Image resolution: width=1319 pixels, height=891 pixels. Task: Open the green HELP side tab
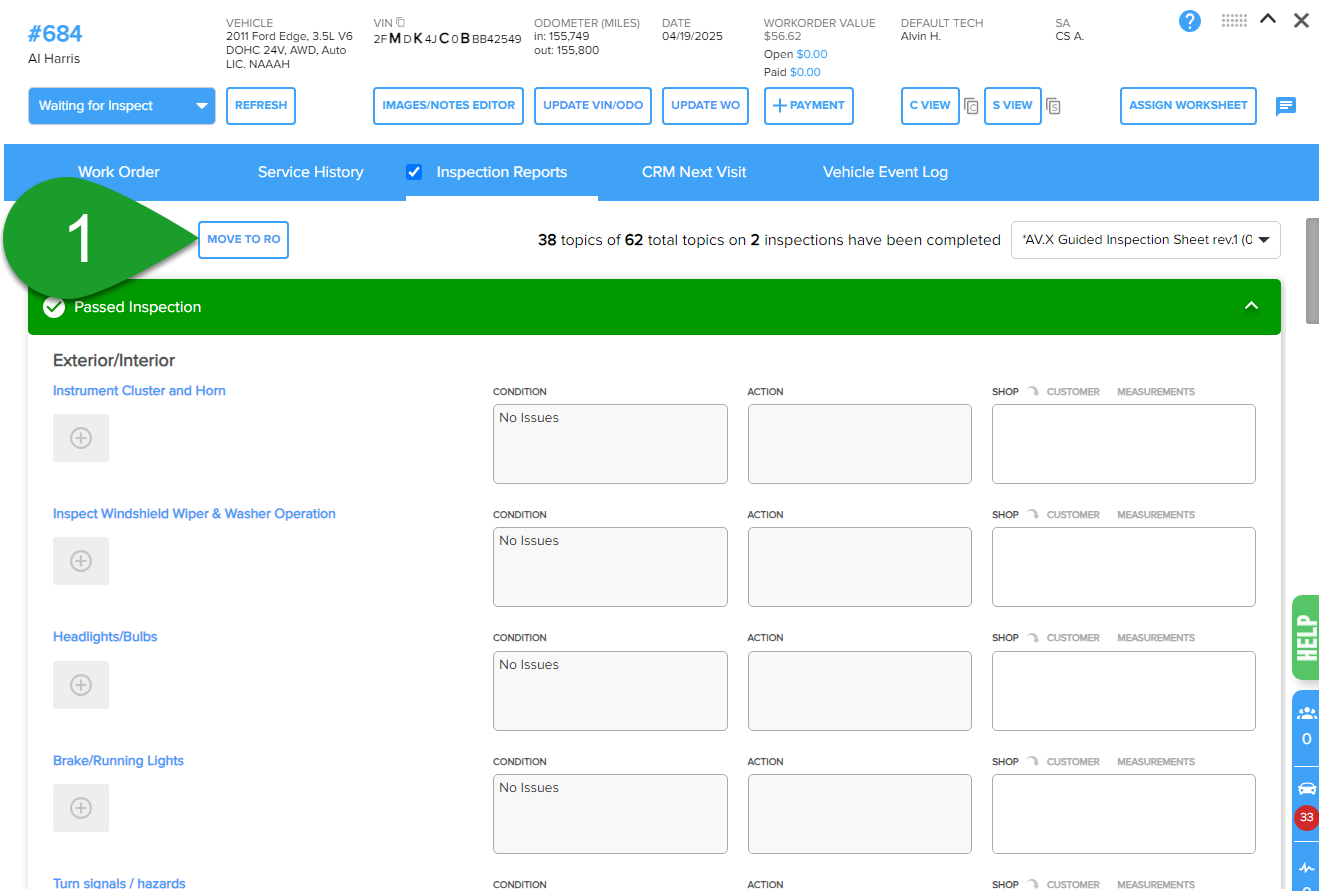coord(1305,638)
